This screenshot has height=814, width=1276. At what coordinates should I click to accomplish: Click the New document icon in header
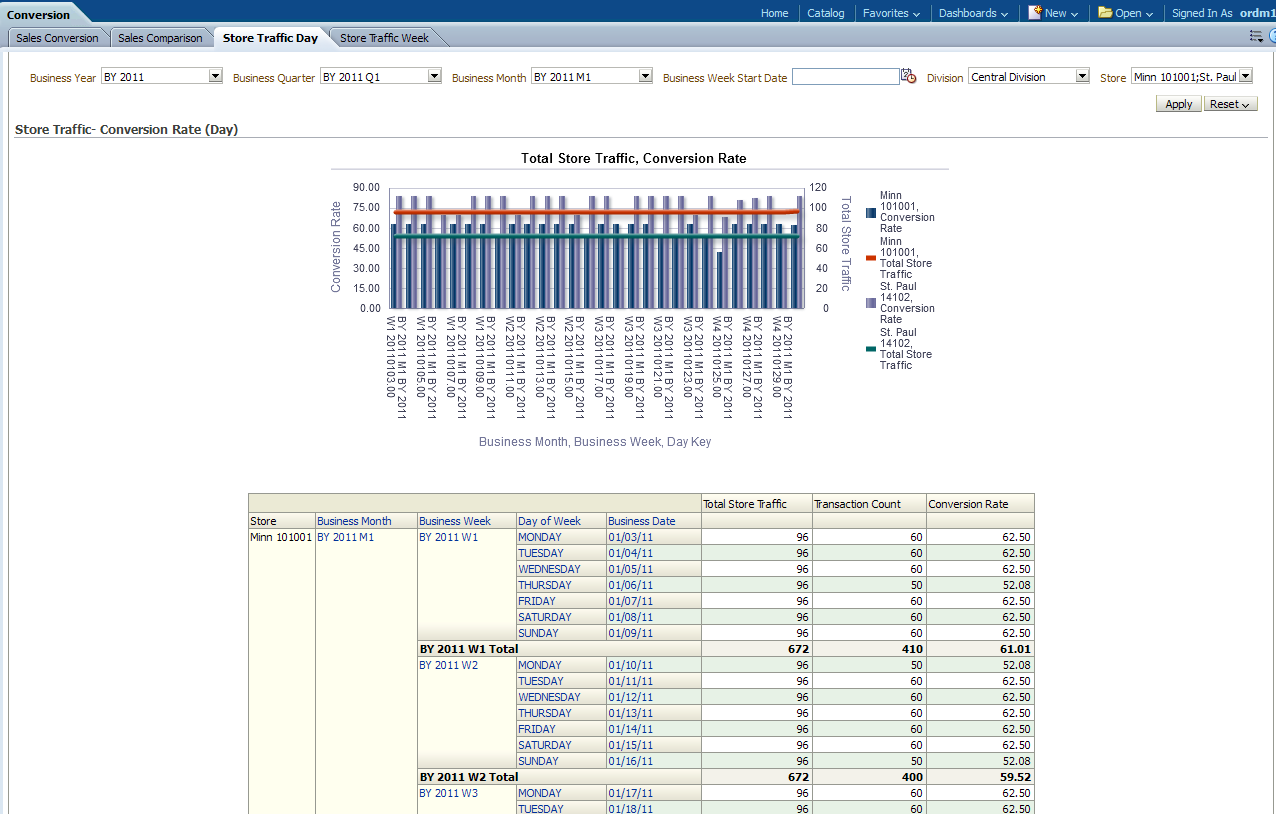(x=1035, y=13)
